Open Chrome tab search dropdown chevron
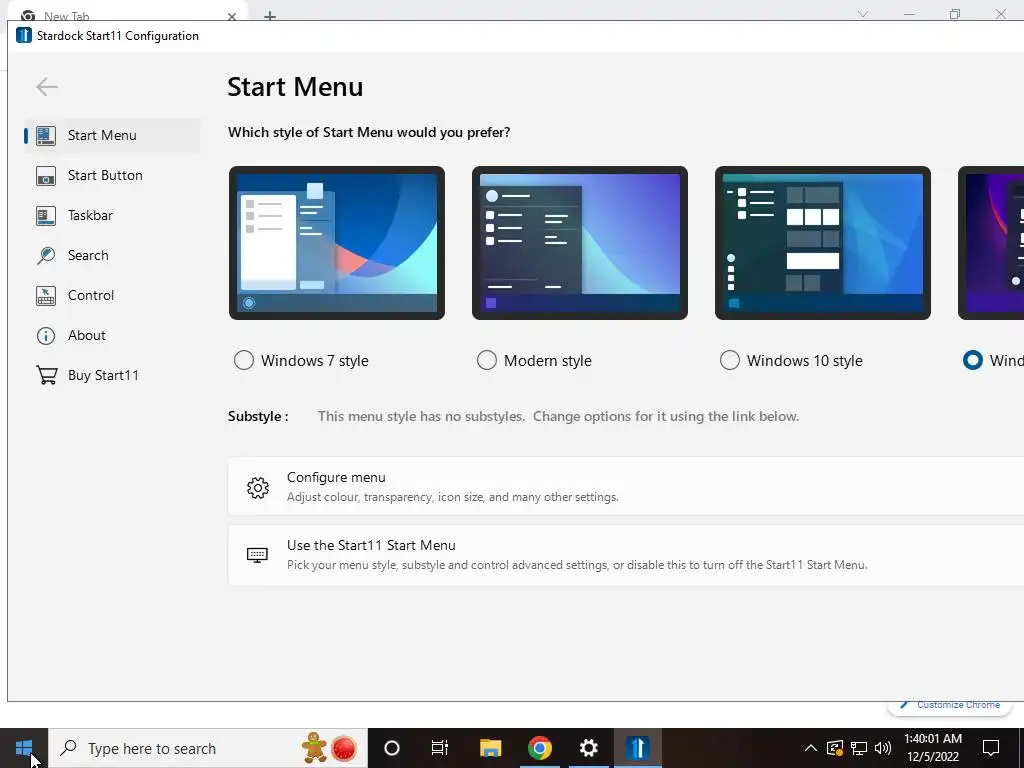The width and height of the screenshot is (1024, 768). tap(863, 14)
